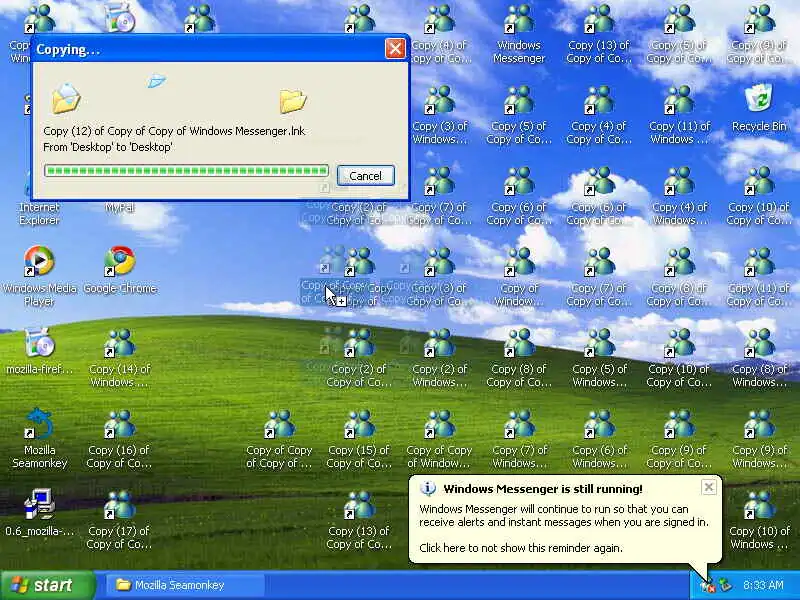The height and width of the screenshot is (600, 800).
Task: Switch to Mozilla Seamonkey taskbar window
Action: click(x=185, y=585)
